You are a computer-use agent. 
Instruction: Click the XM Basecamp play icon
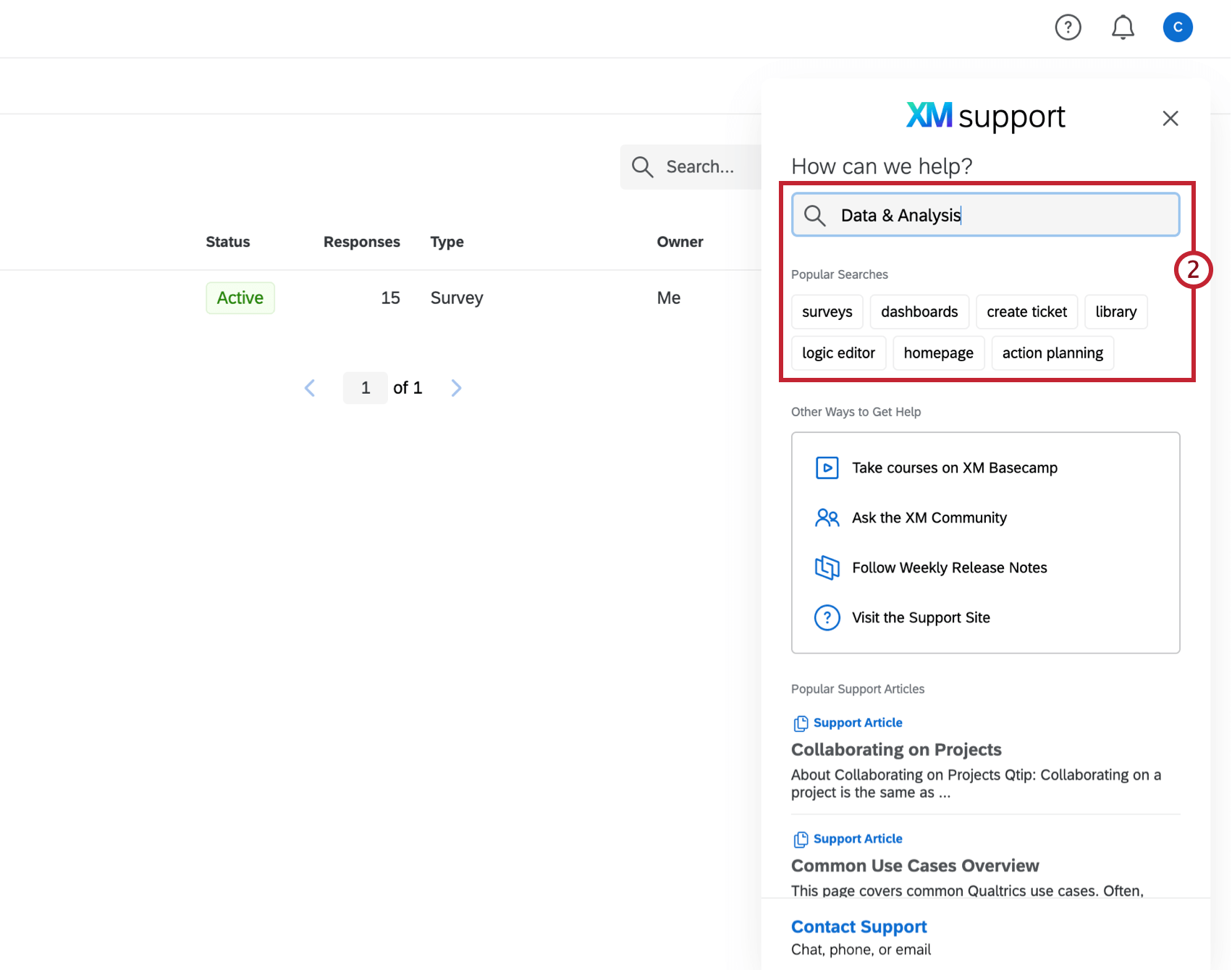tap(827, 468)
